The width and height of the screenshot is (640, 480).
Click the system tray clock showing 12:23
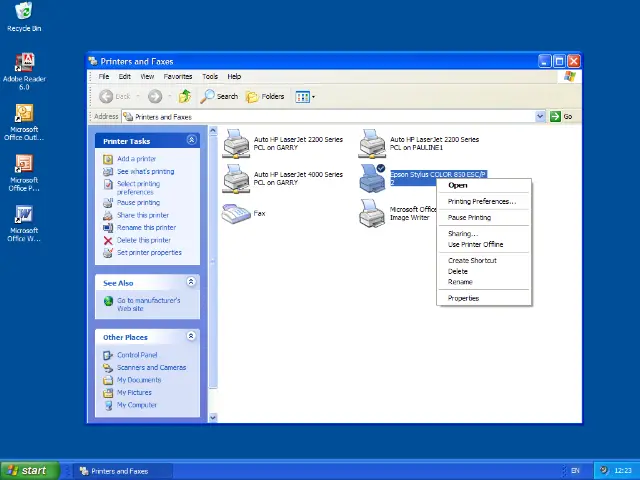[x=623, y=471]
